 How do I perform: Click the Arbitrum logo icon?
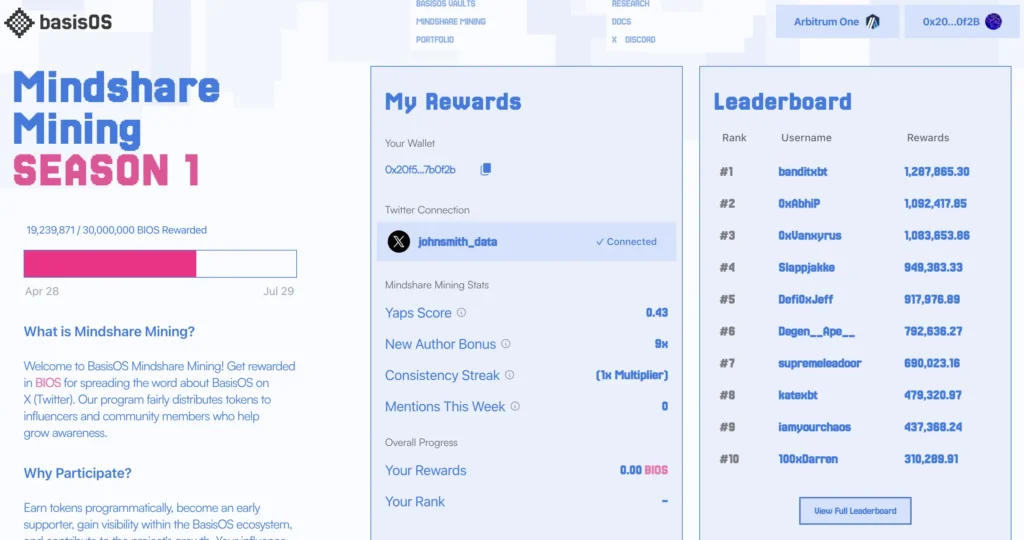[x=872, y=22]
